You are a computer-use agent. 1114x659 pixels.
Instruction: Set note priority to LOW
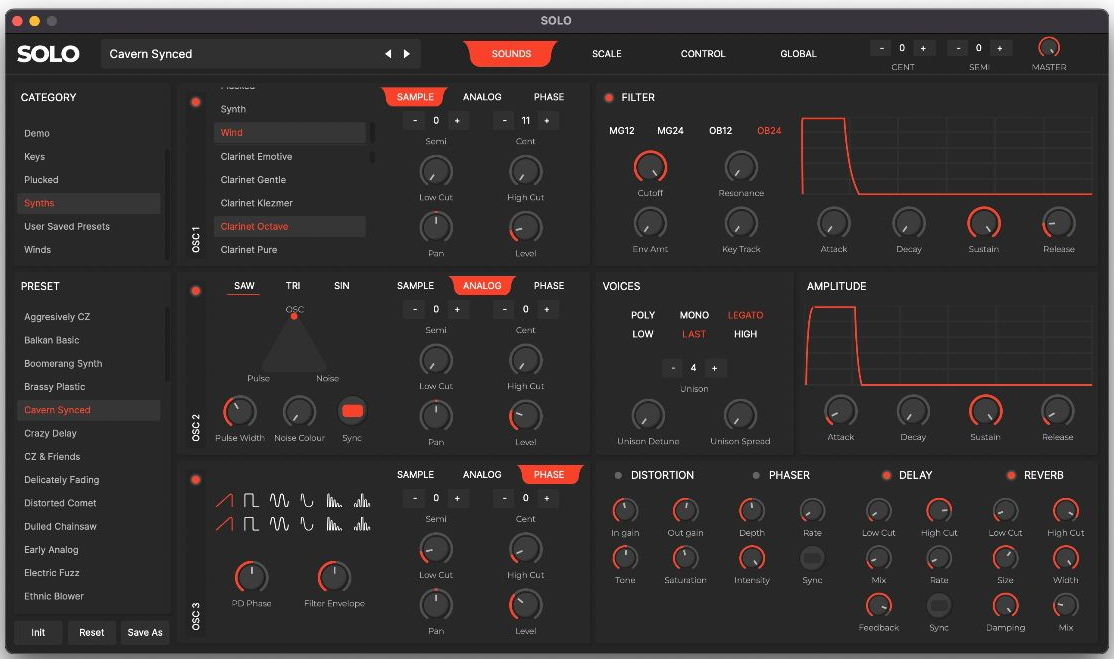point(643,334)
